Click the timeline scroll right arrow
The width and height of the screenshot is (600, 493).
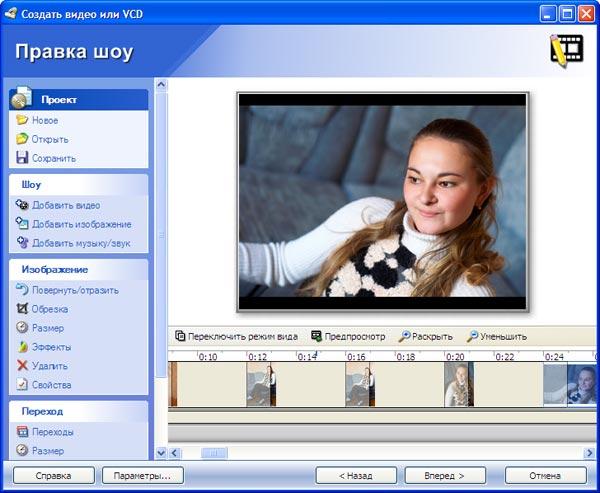pos(589,453)
